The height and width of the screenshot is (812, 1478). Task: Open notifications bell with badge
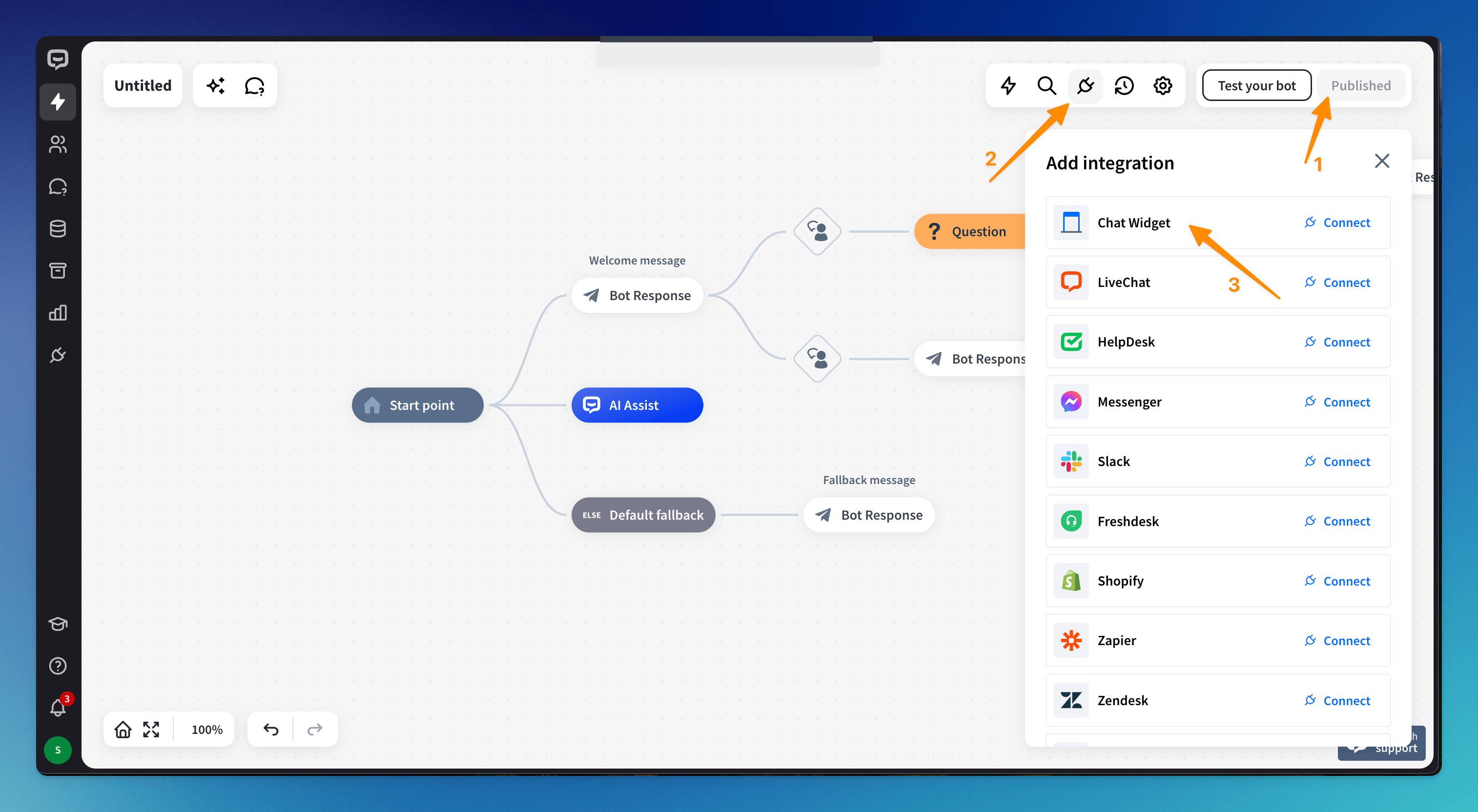[x=58, y=708]
